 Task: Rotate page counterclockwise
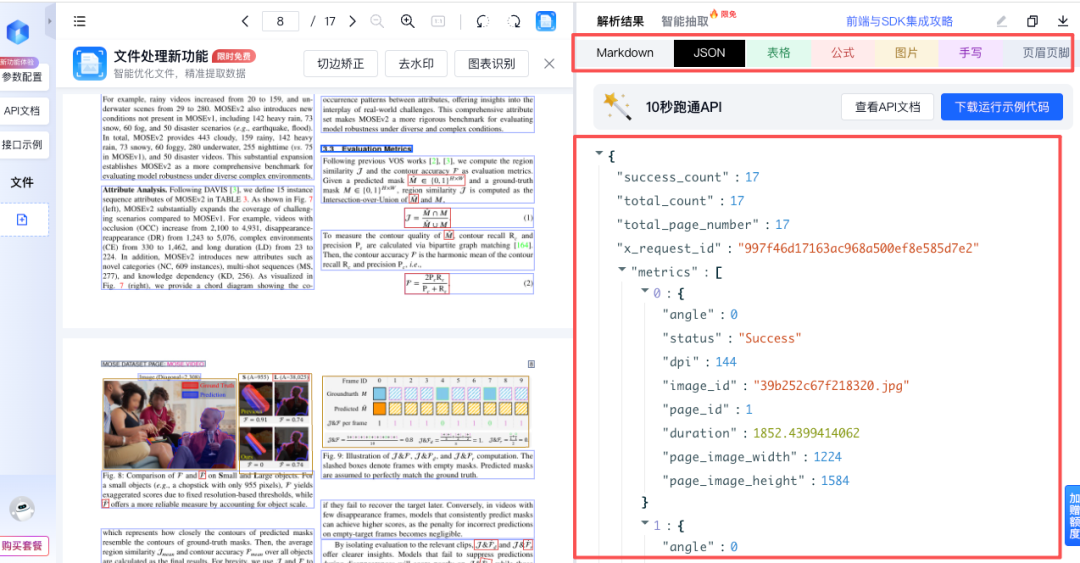pyautogui.click(x=483, y=21)
